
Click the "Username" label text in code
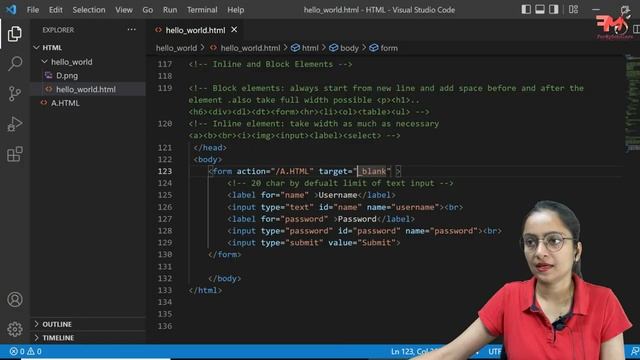(x=338, y=195)
